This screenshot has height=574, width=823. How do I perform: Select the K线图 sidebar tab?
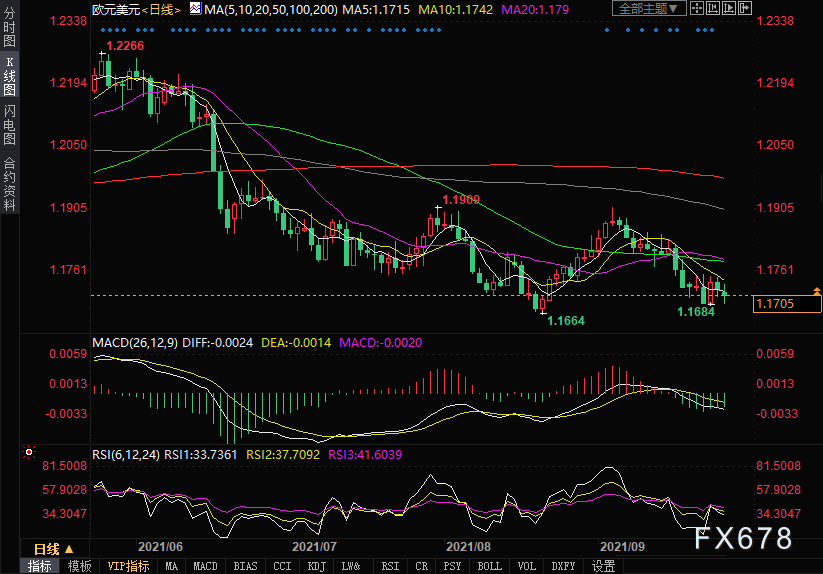pyautogui.click(x=10, y=77)
